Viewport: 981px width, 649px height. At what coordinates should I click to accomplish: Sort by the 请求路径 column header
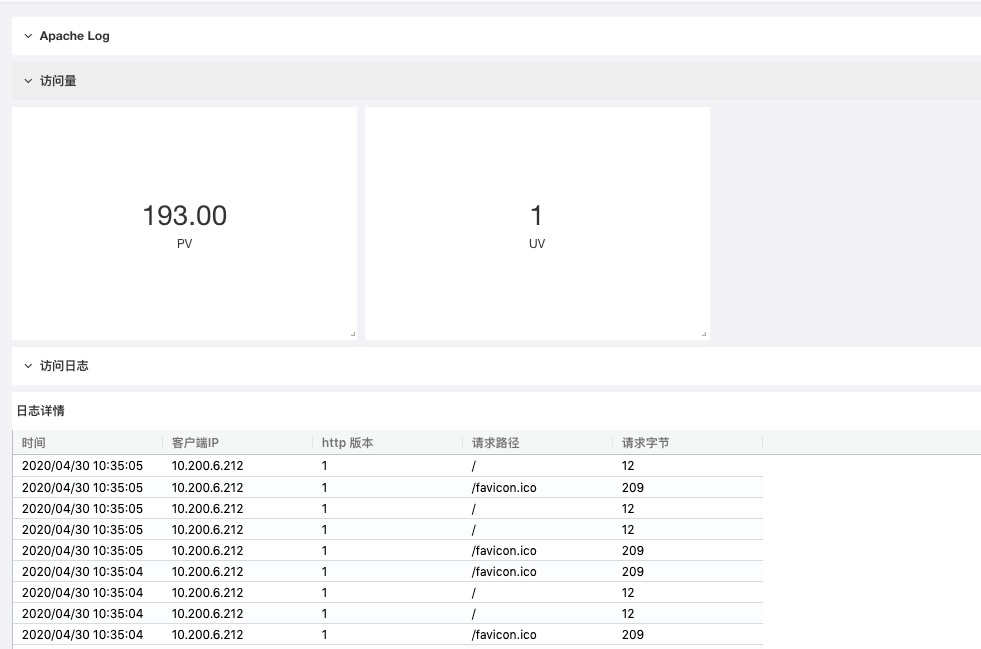[496, 443]
